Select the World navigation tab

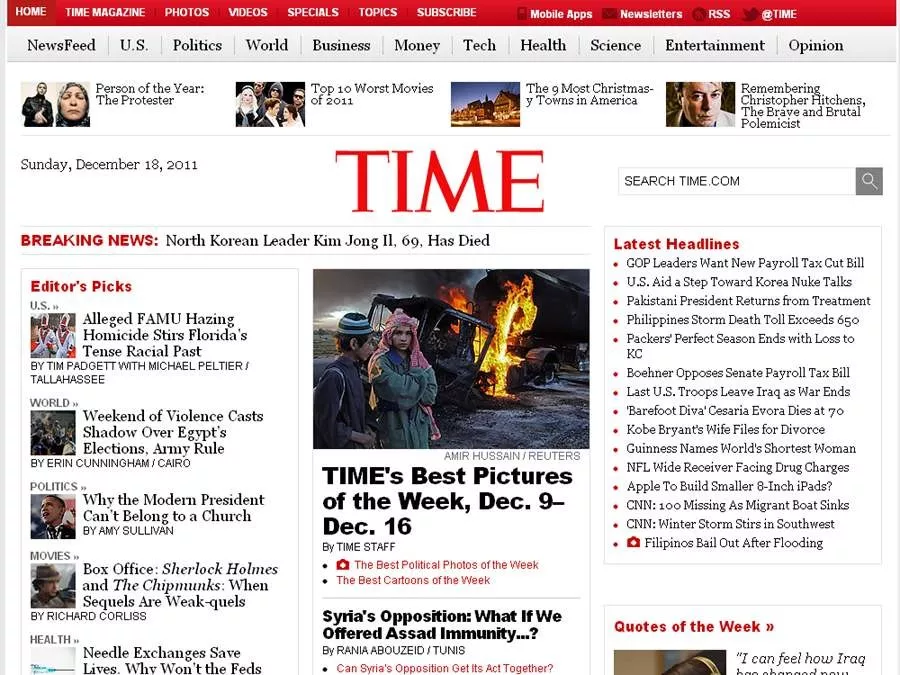267,45
